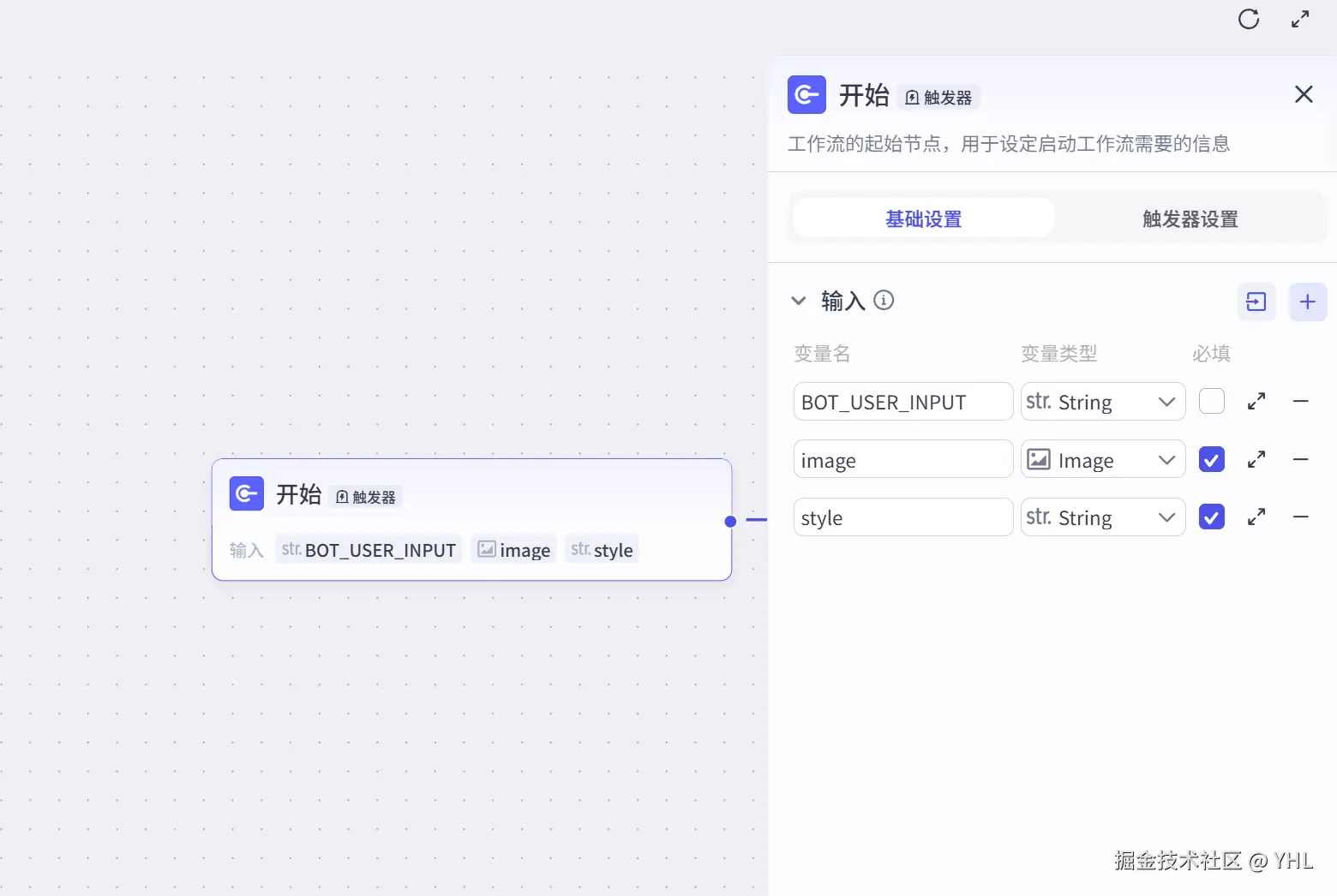Screen dimensions: 1337x896
Task: Mark BOT_USER_INPUT as required
Action: tap(1212, 401)
